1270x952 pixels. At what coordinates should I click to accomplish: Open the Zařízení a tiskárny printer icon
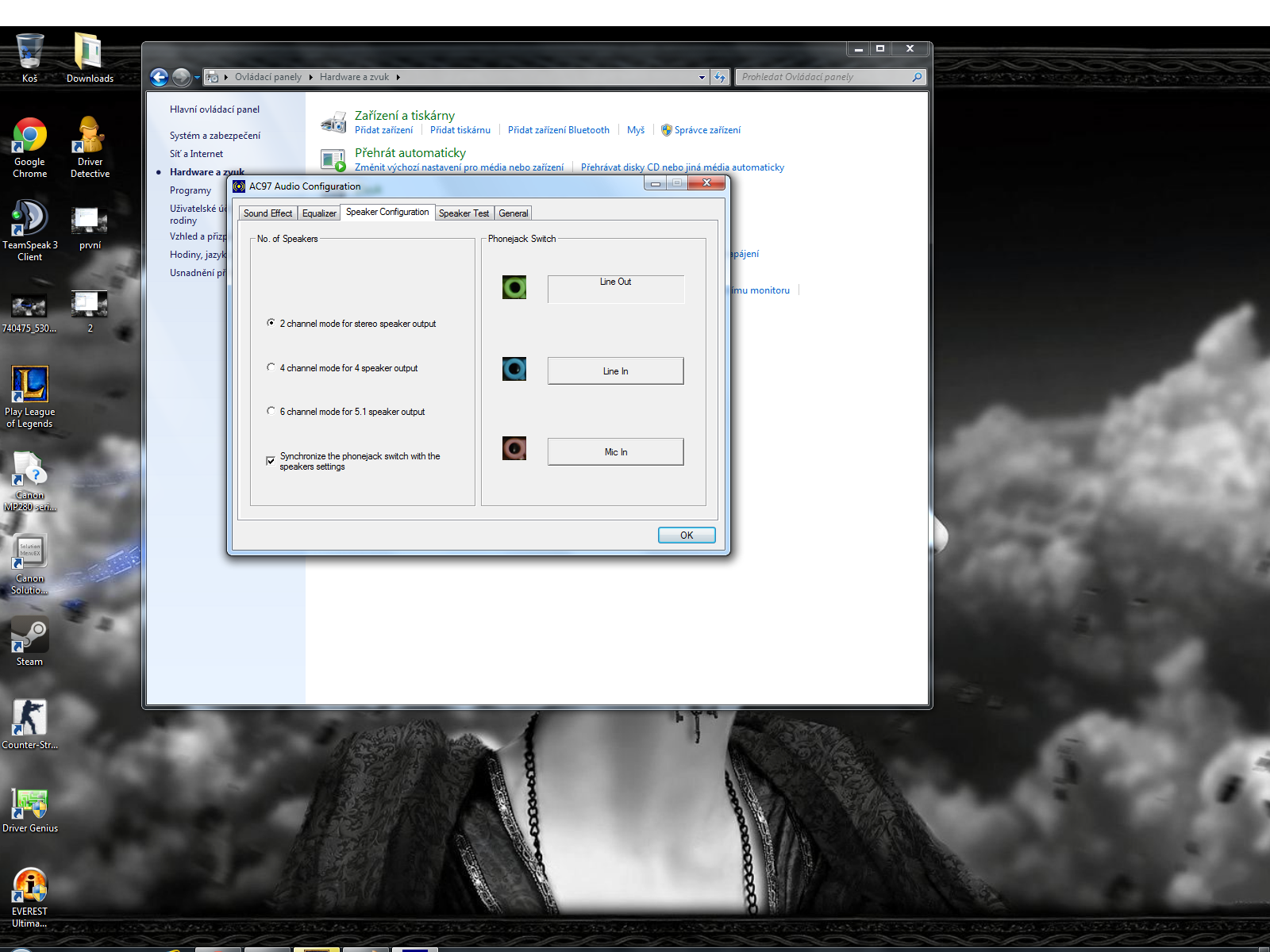pyautogui.click(x=333, y=122)
